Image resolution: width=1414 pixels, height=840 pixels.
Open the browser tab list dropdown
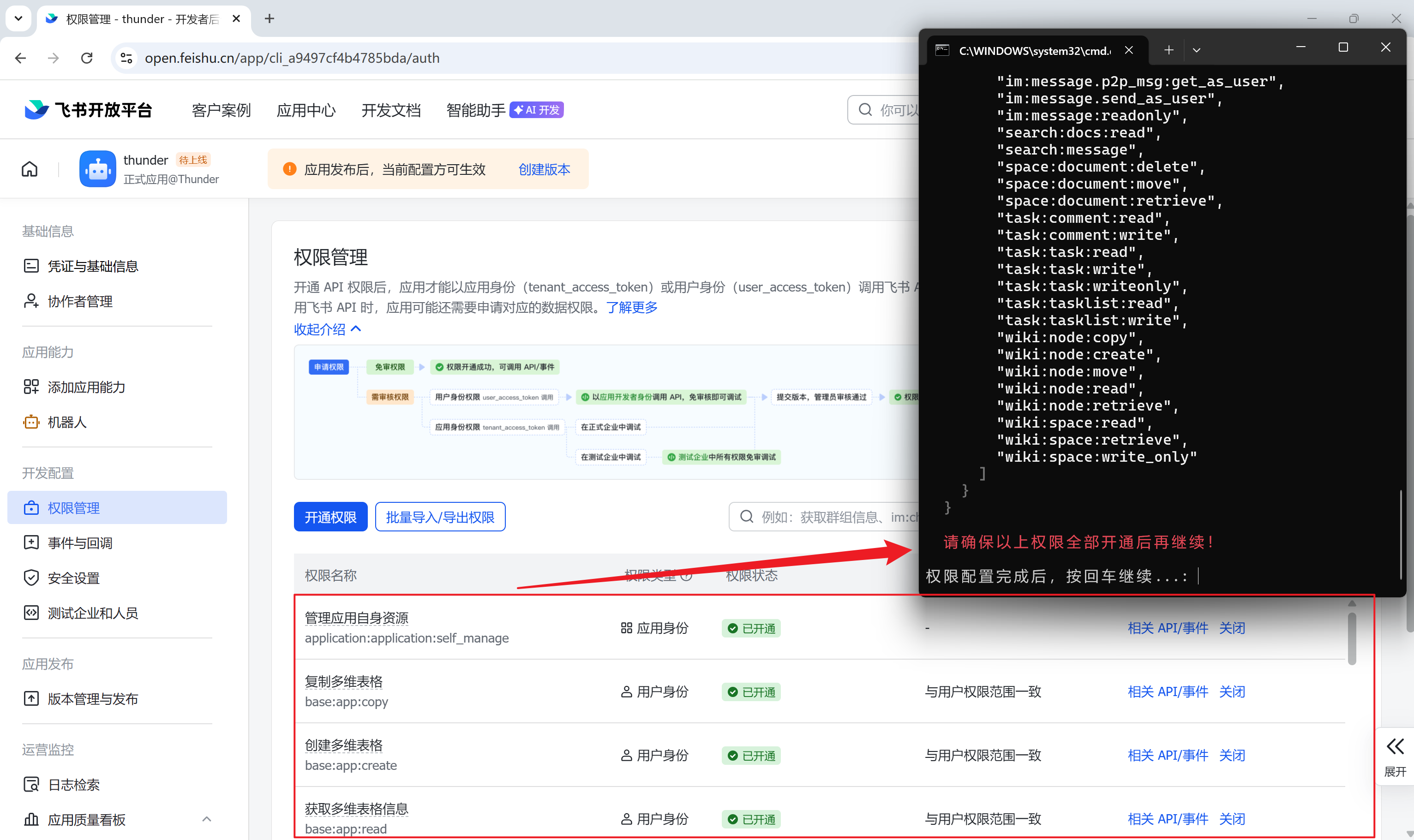pos(18,18)
